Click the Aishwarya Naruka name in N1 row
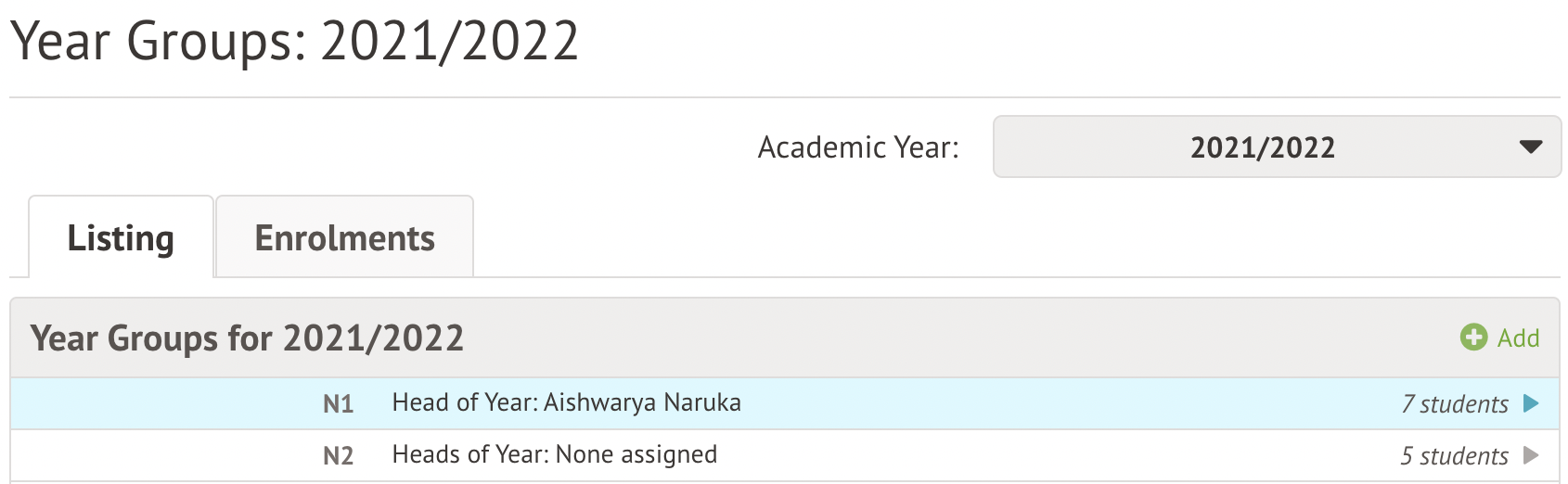This screenshot has height=484, width=1568. coord(642,402)
